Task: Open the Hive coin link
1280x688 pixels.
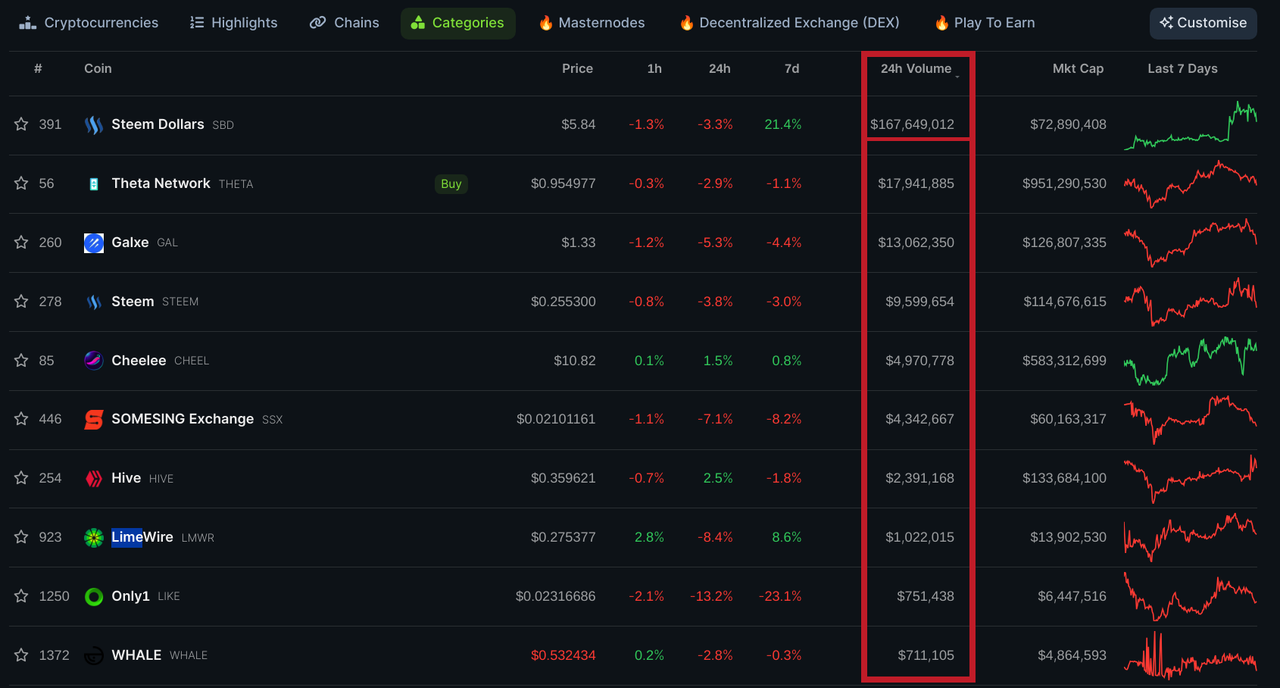Action: click(126, 479)
